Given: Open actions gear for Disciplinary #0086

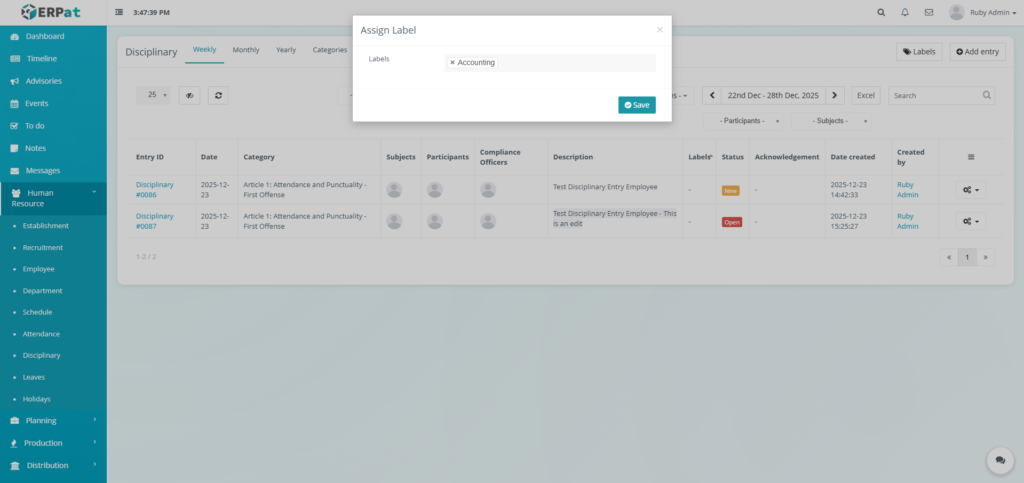Looking at the screenshot, I should pos(968,189).
